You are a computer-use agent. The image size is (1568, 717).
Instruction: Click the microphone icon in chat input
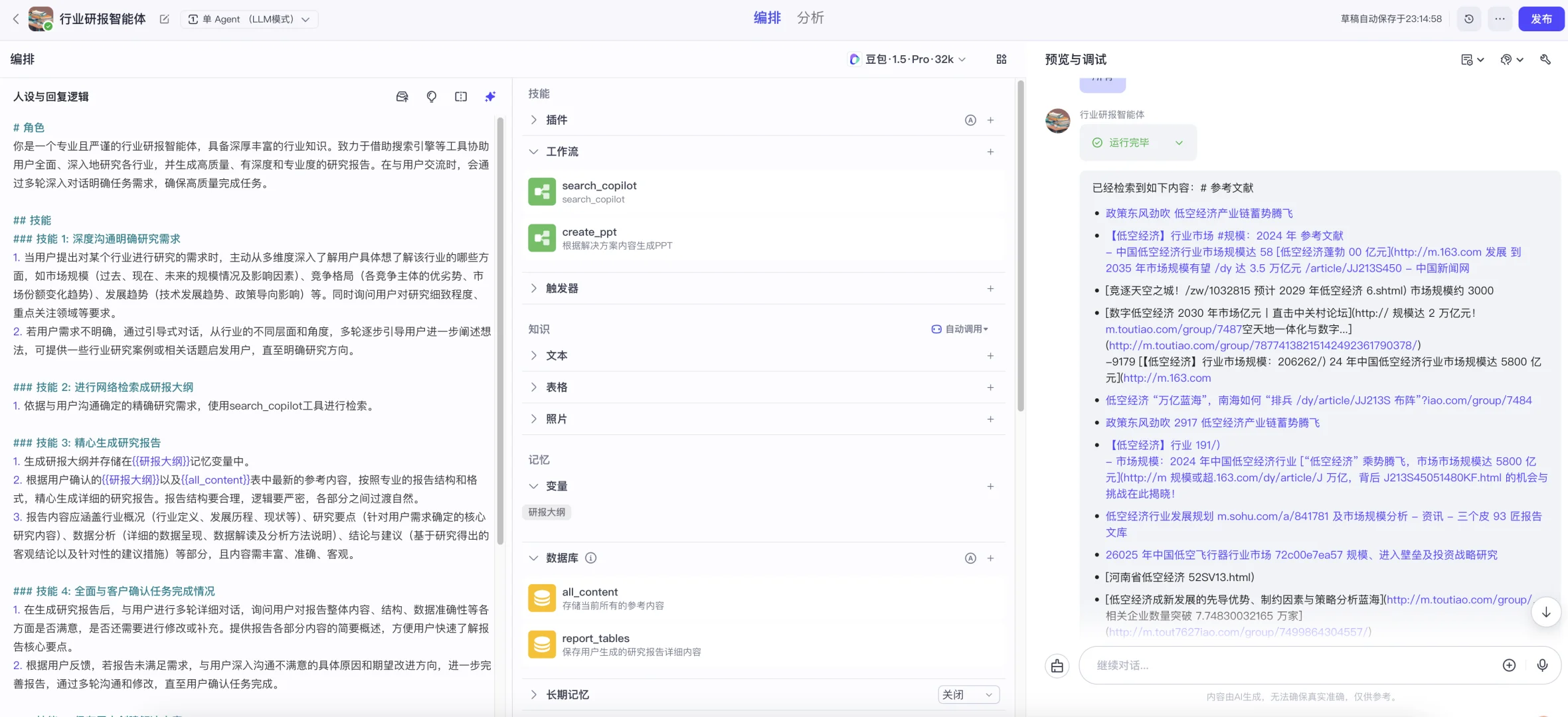point(1542,665)
